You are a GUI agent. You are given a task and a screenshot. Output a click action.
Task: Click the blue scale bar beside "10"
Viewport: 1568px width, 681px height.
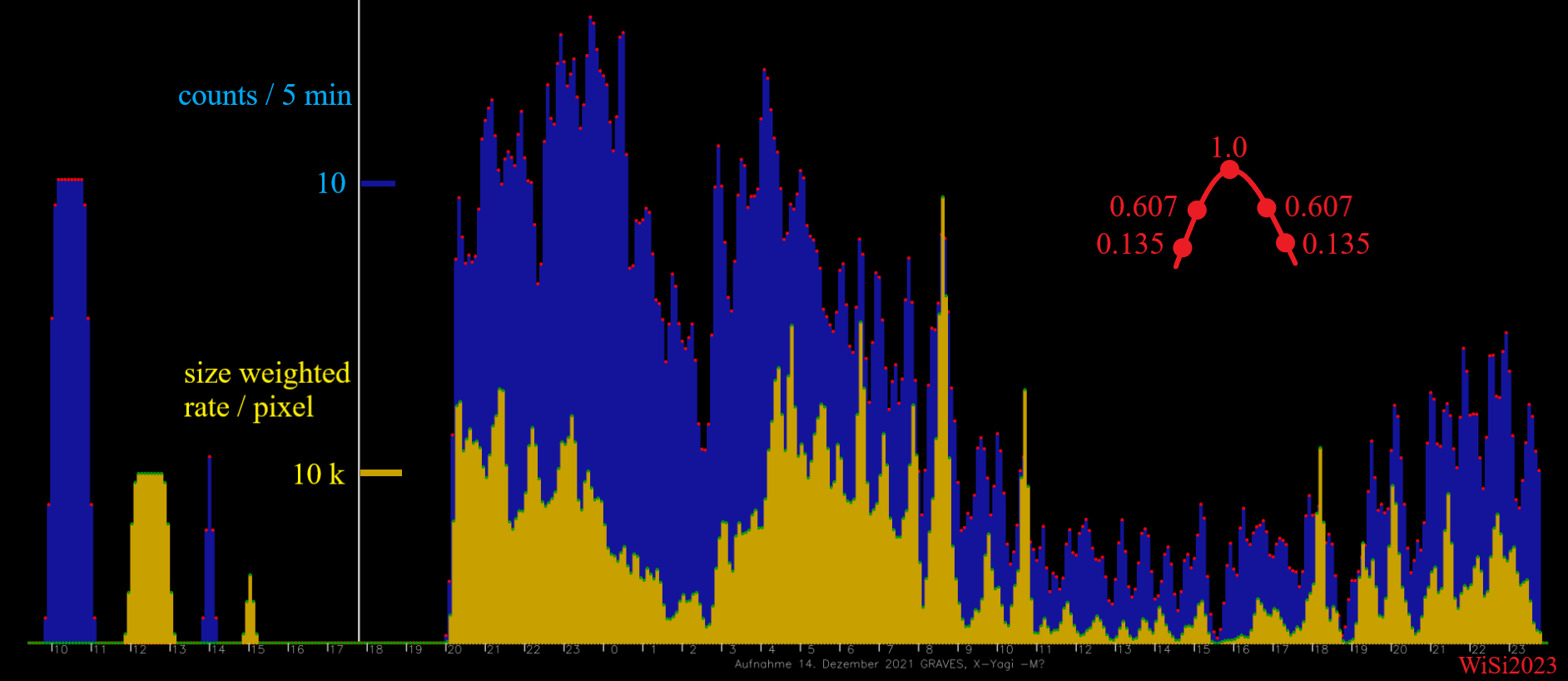(x=378, y=183)
